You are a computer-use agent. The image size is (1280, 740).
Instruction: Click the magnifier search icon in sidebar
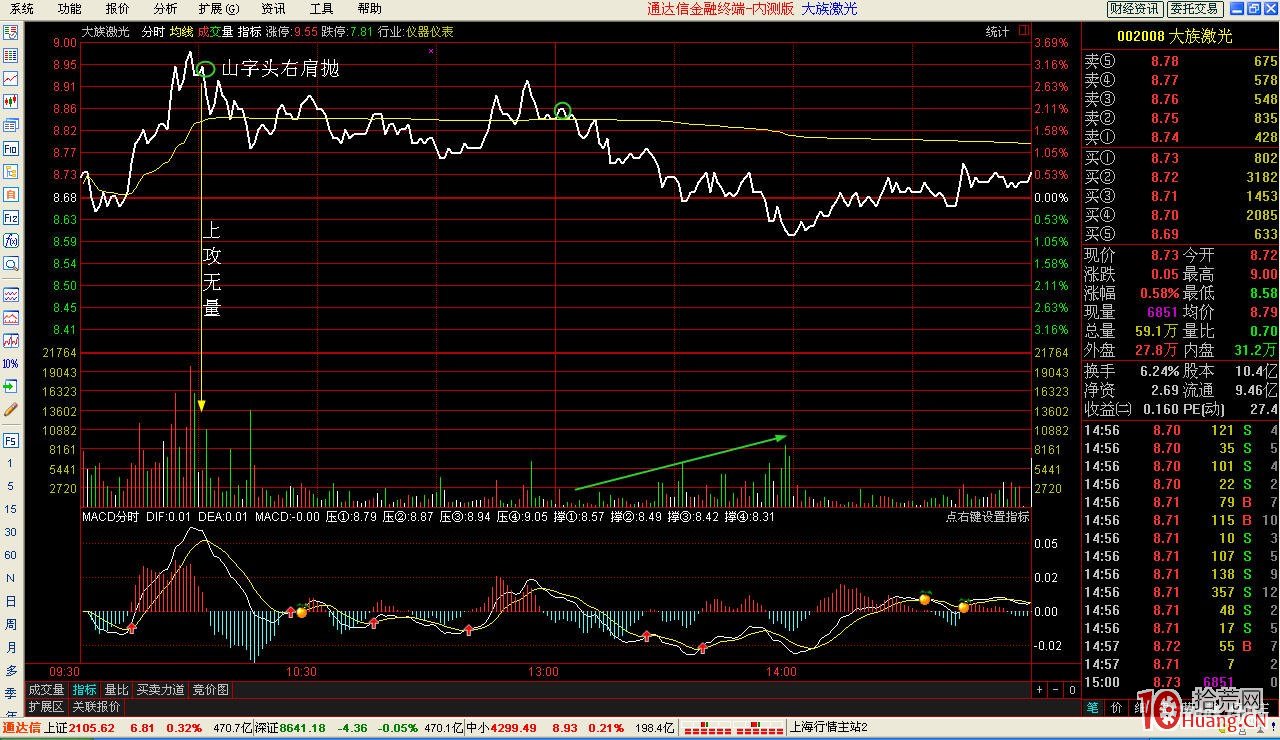click(x=11, y=264)
